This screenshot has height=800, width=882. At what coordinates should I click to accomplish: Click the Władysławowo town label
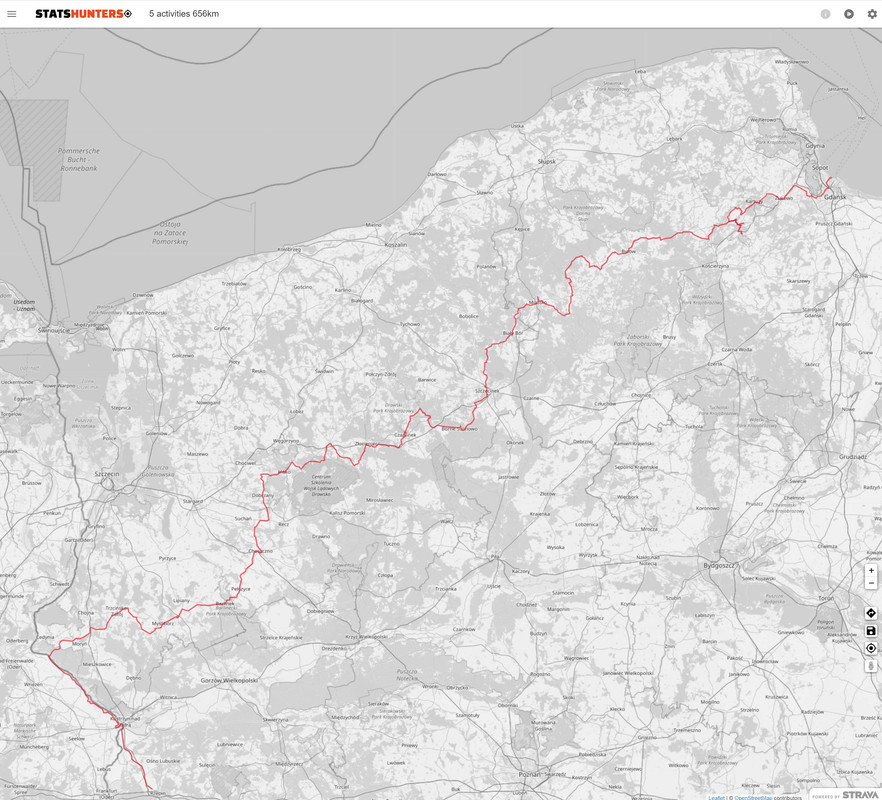coord(791,62)
